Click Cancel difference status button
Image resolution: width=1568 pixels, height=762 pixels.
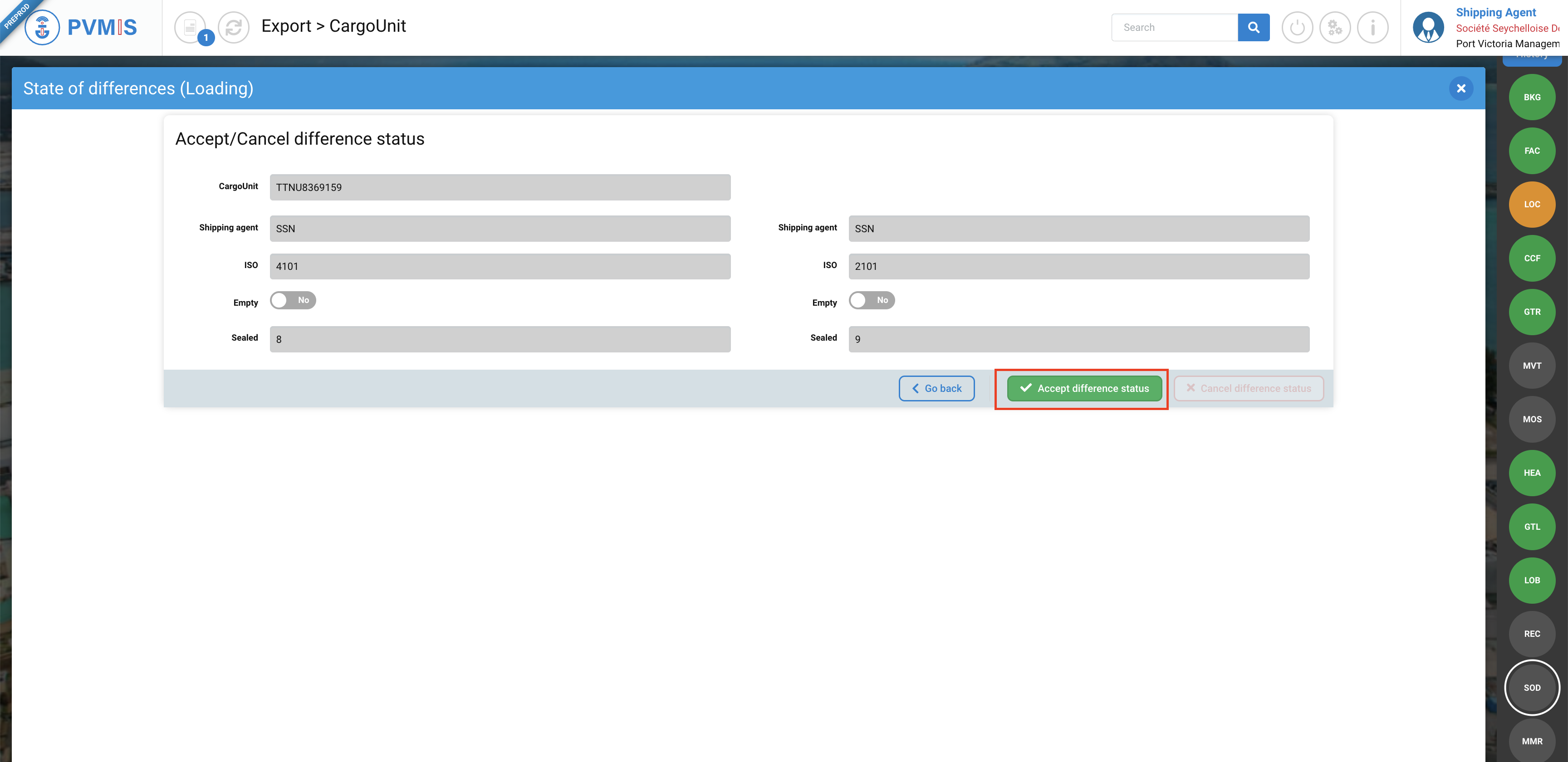click(x=1249, y=388)
